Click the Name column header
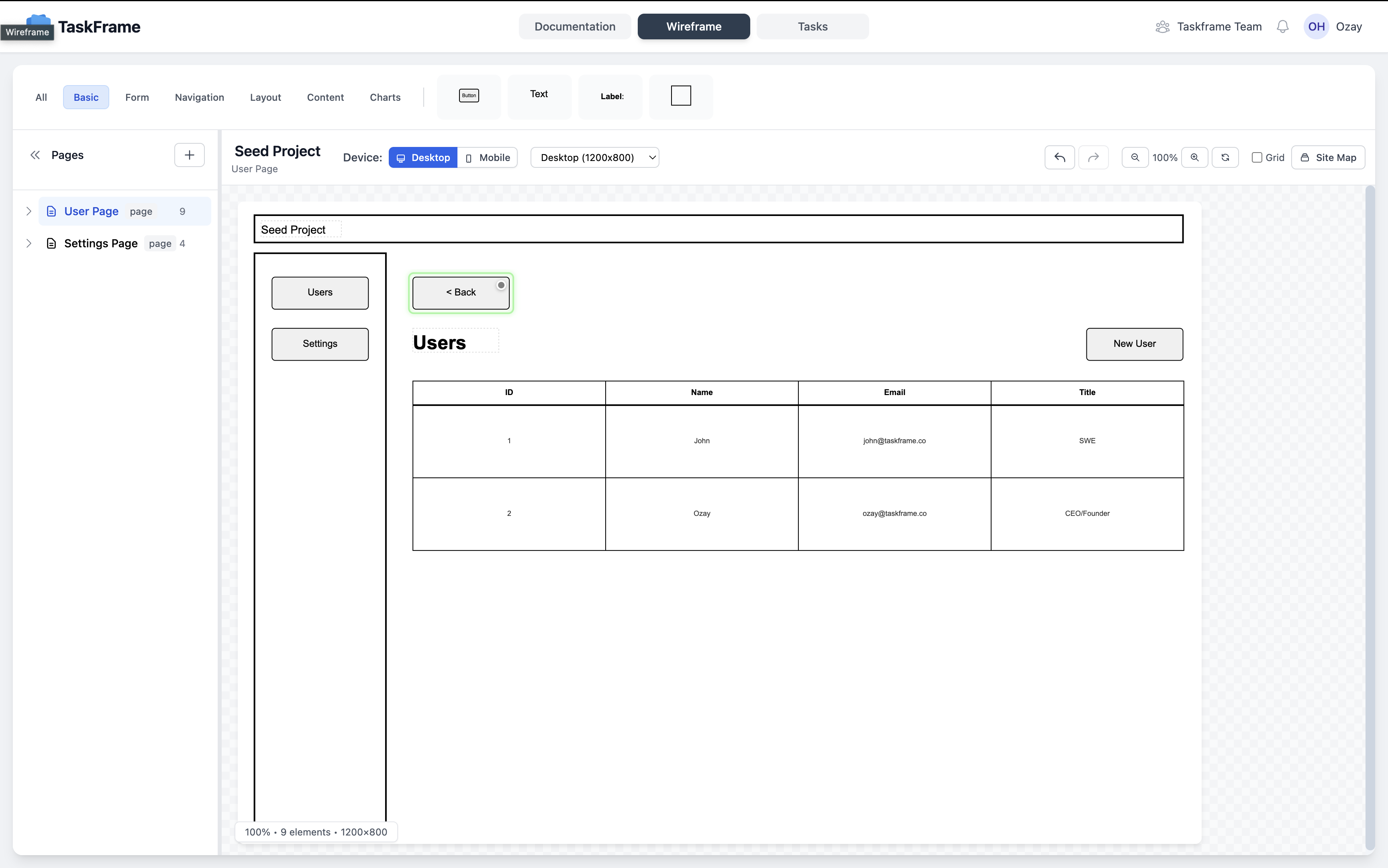Image resolution: width=1388 pixels, height=868 pixels. [x=702, y=393]
